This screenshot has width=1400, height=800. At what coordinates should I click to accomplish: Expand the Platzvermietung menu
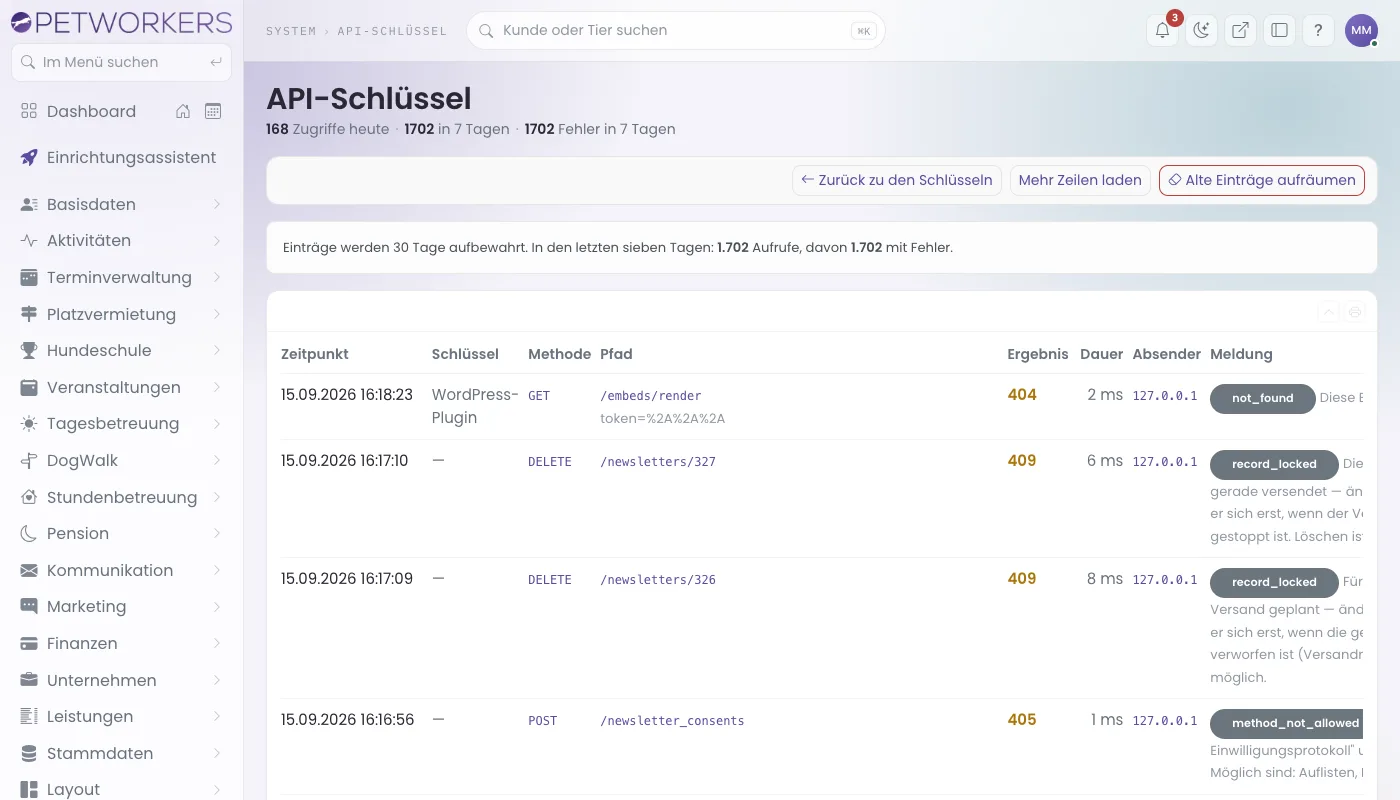click(121, 314)
